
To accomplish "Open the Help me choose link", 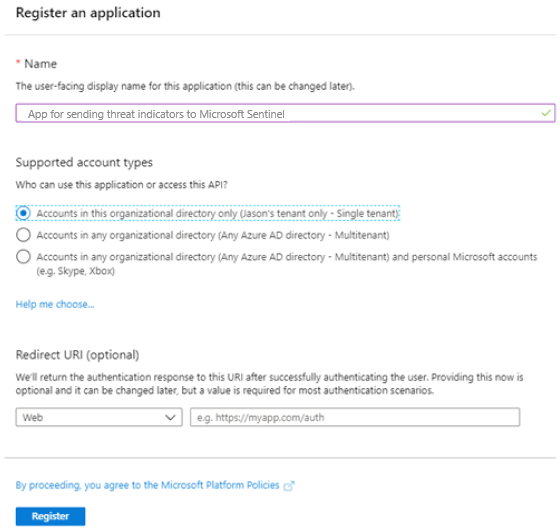I will 55,304.
